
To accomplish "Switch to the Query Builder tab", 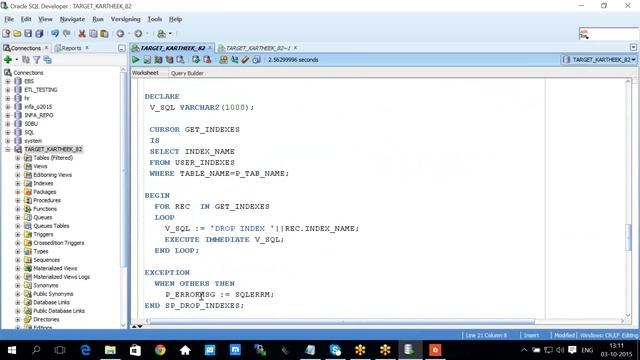I will coord(187,73).
